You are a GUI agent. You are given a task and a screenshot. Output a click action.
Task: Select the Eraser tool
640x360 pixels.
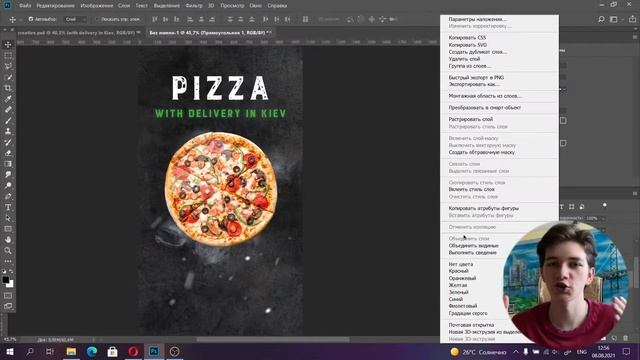(x=8, y=153)
